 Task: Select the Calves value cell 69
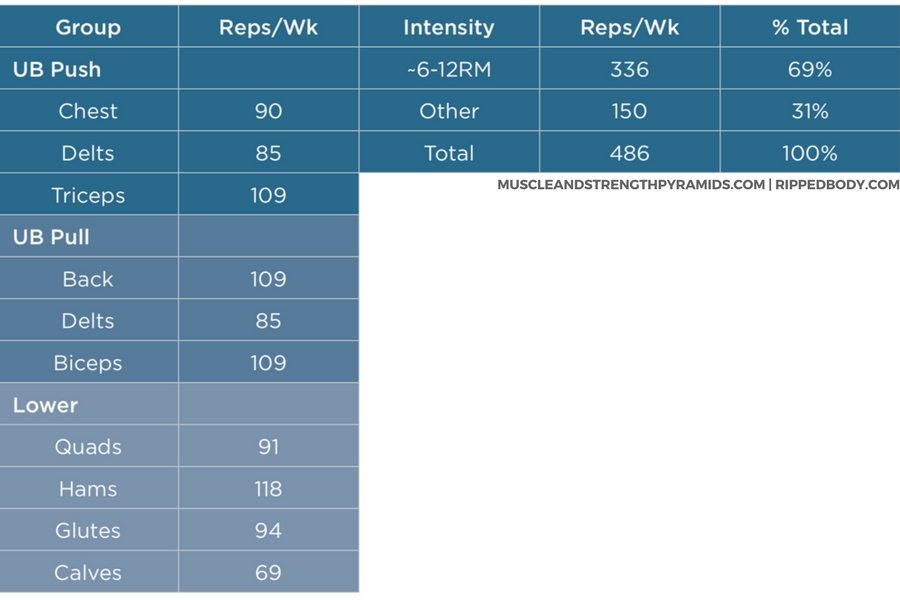[x=268, y=573]
